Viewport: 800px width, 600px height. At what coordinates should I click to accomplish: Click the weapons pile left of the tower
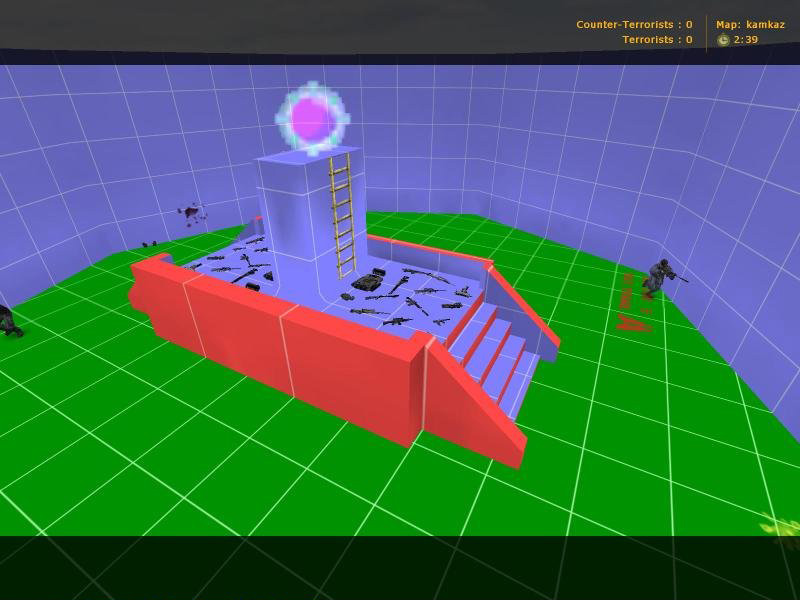(x=234, y=263)
